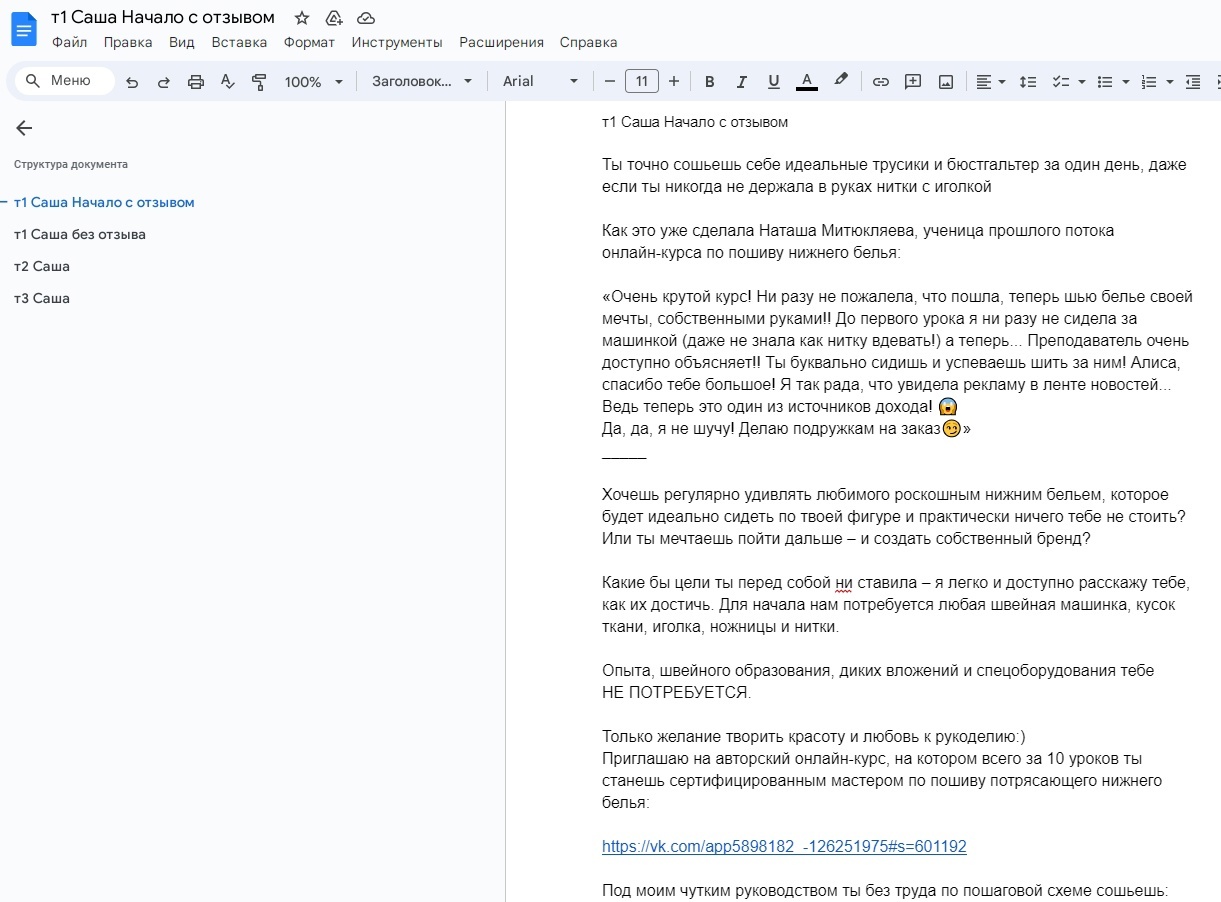Open the Формат menu
Screen dimensions: 1221x902
(x=309, y=42)
